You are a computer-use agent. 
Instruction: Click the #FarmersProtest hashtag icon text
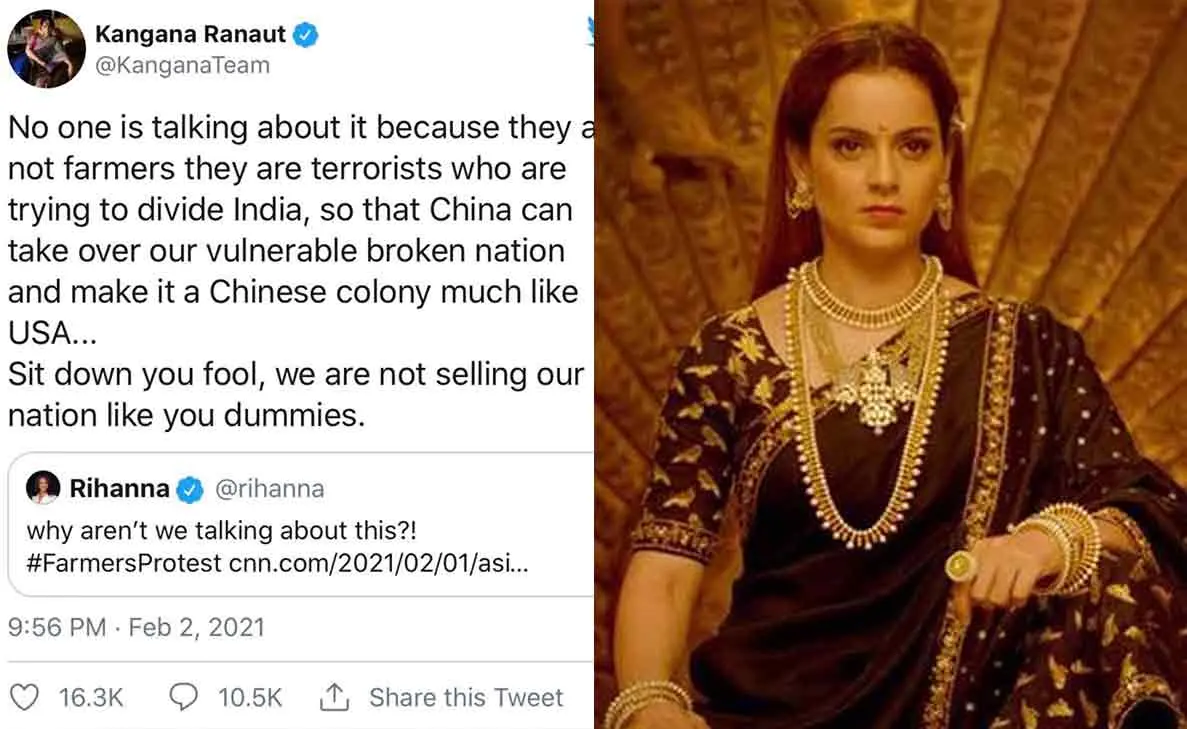point(101,561)
